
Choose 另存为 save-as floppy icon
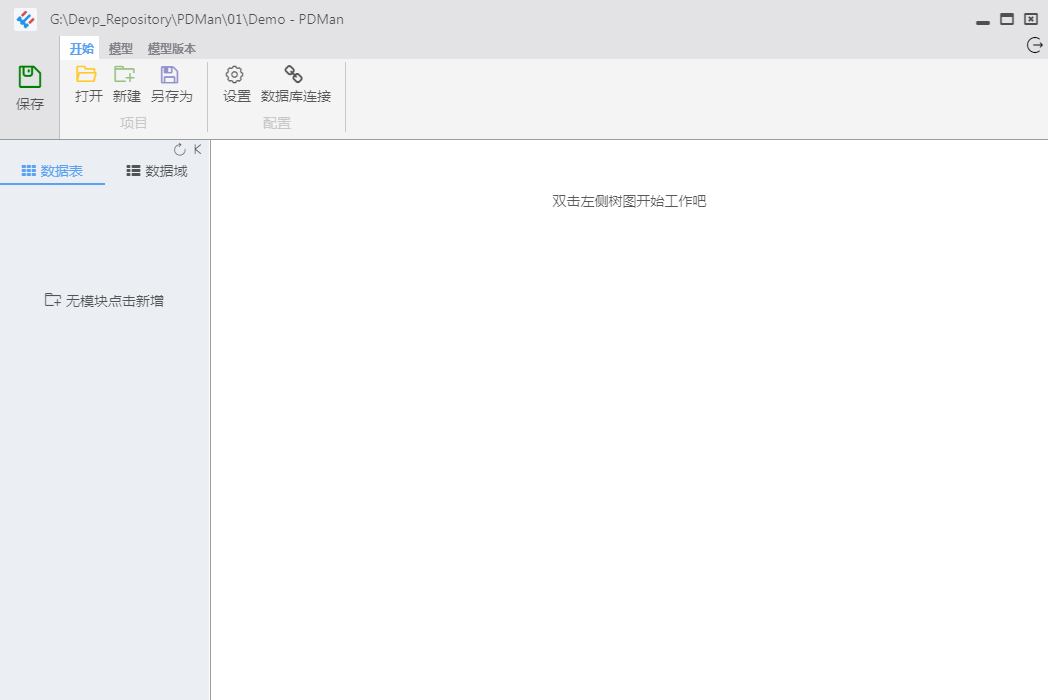click(x=170, y=74)
